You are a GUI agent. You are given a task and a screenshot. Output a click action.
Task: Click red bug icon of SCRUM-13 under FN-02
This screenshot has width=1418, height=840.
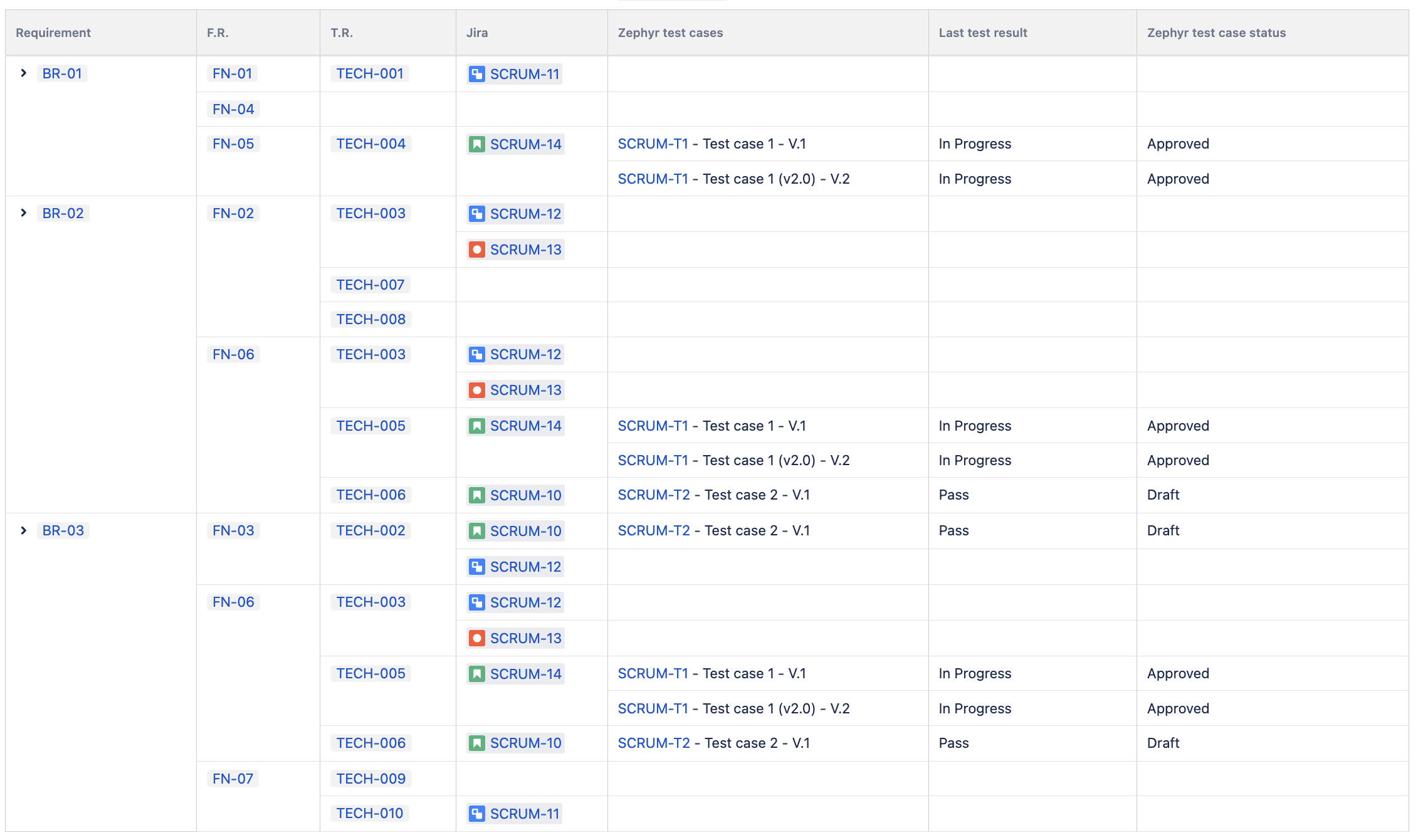pyautogui.click(x=476, y=249)
